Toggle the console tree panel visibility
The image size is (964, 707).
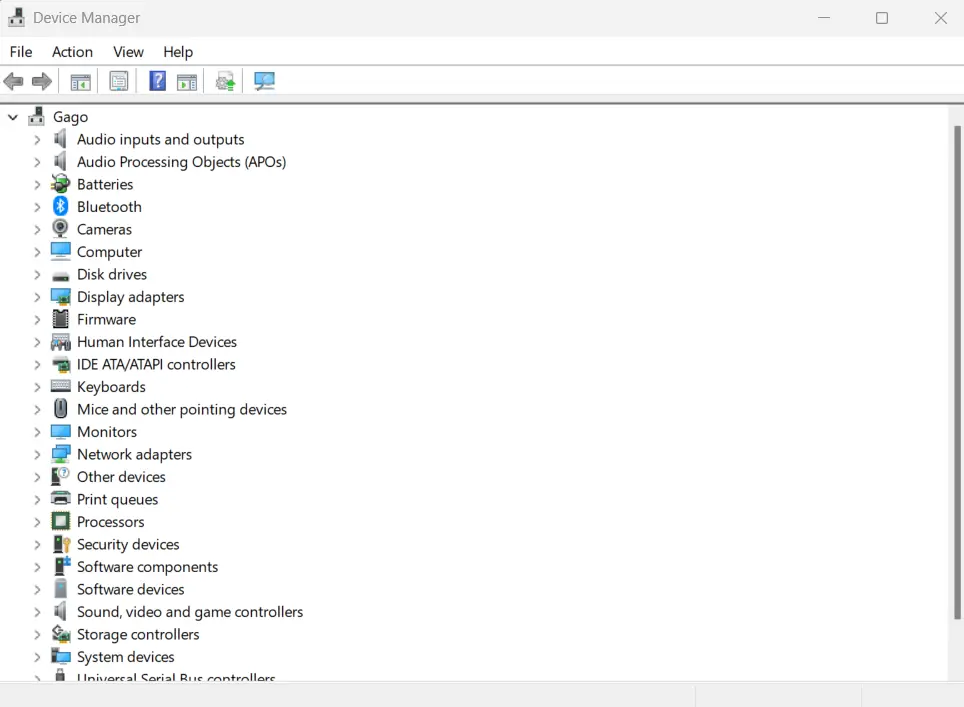[81, 80]
